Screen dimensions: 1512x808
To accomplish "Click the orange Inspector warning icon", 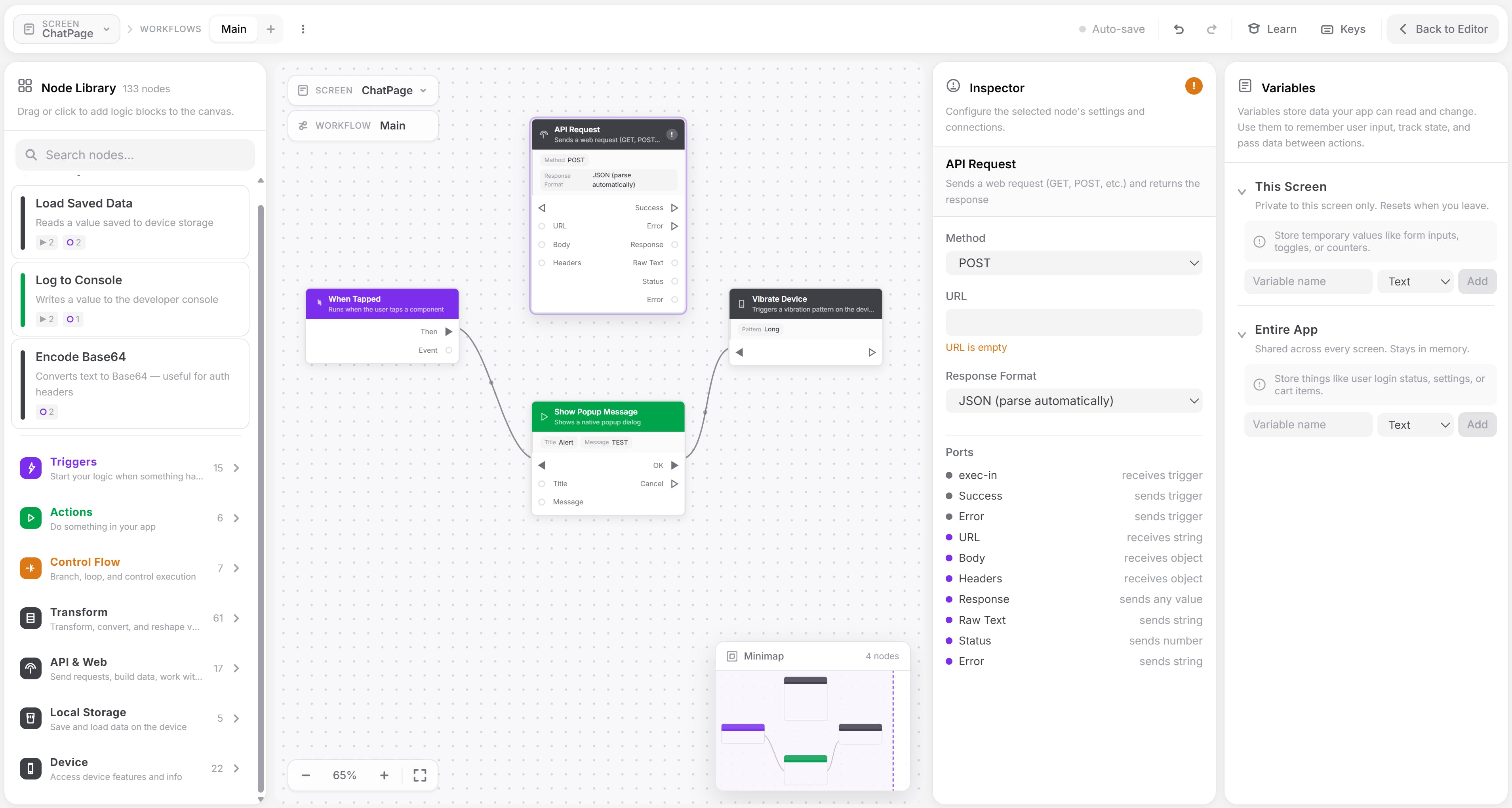I will [1193, 86].
